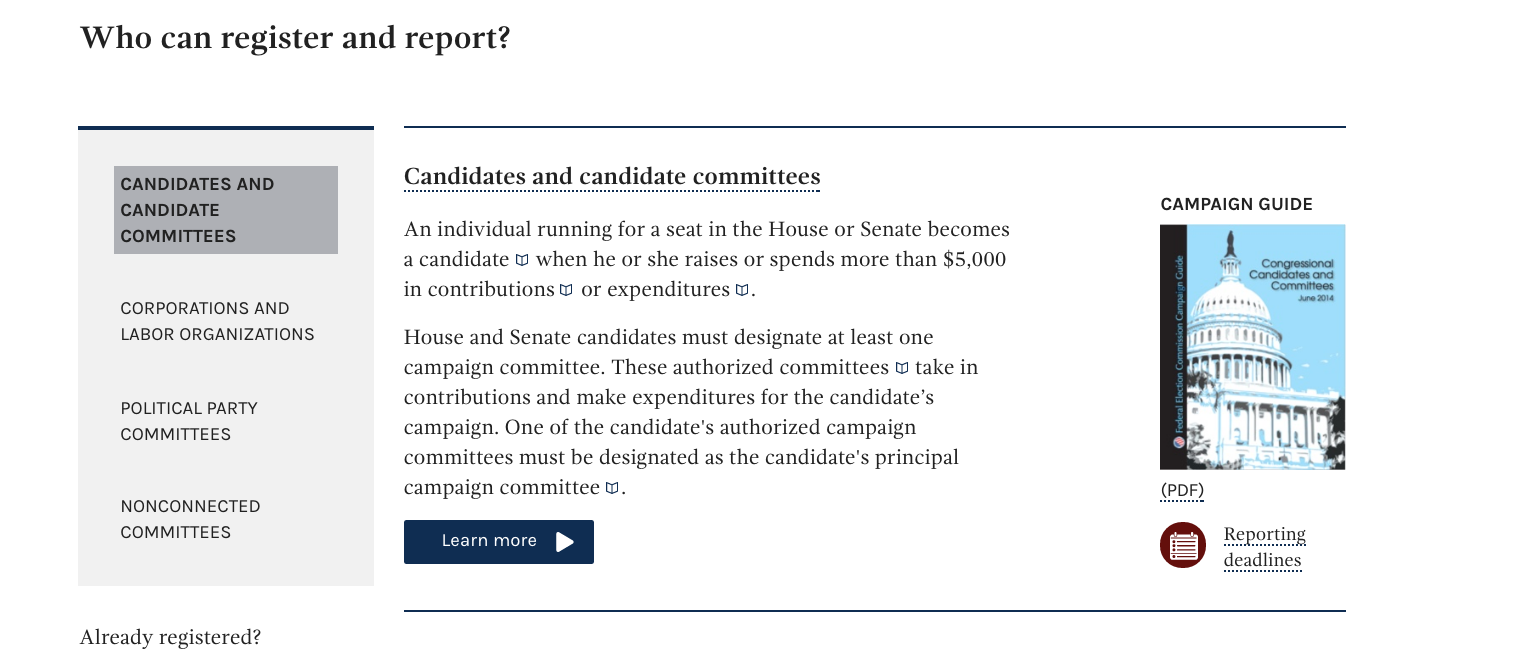Open the glossary definition for "candidate"
The width and height of the screenshot is (1516, 650).
click(522, 259)
